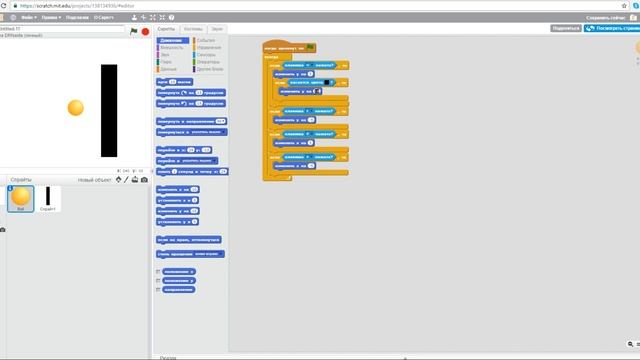640x360 pixels.
Task: Switch to the Скрипты tab
Action: (166, 29)
